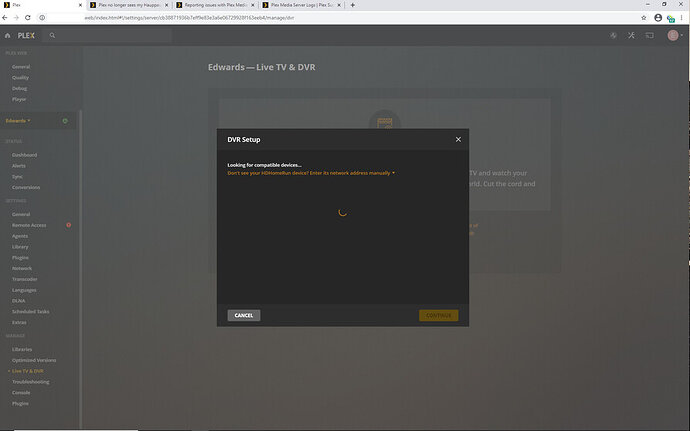Open the Dashboard status page
Screen dimensions: 690x431
point(24,155)
